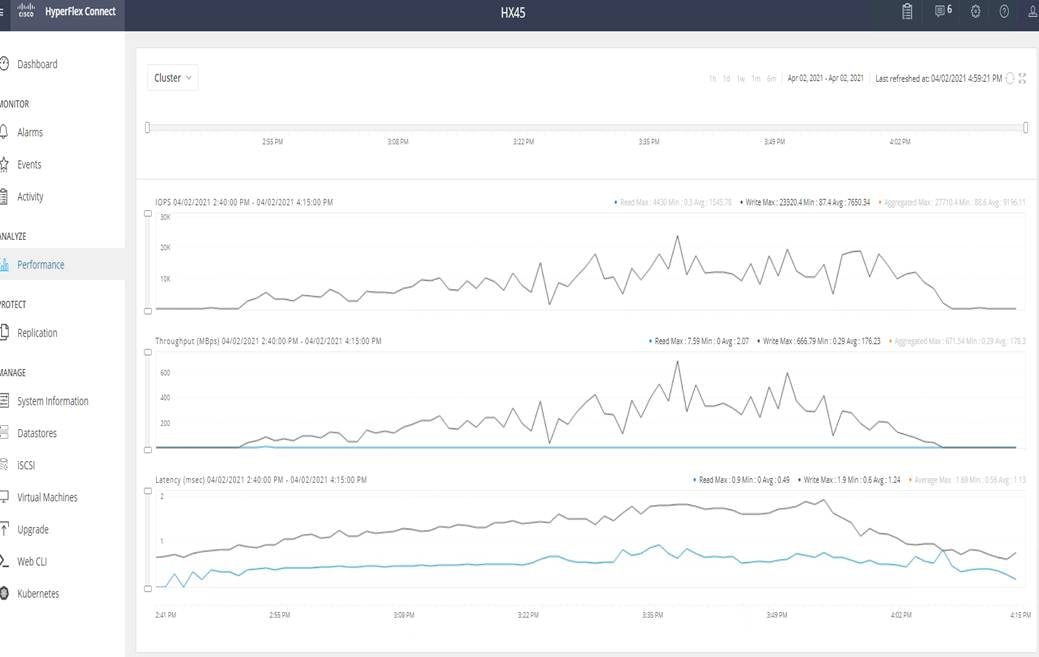The image size is (1039, 657).
Task: Toggle the Latency Write series legend
Action: coord(849,480)
